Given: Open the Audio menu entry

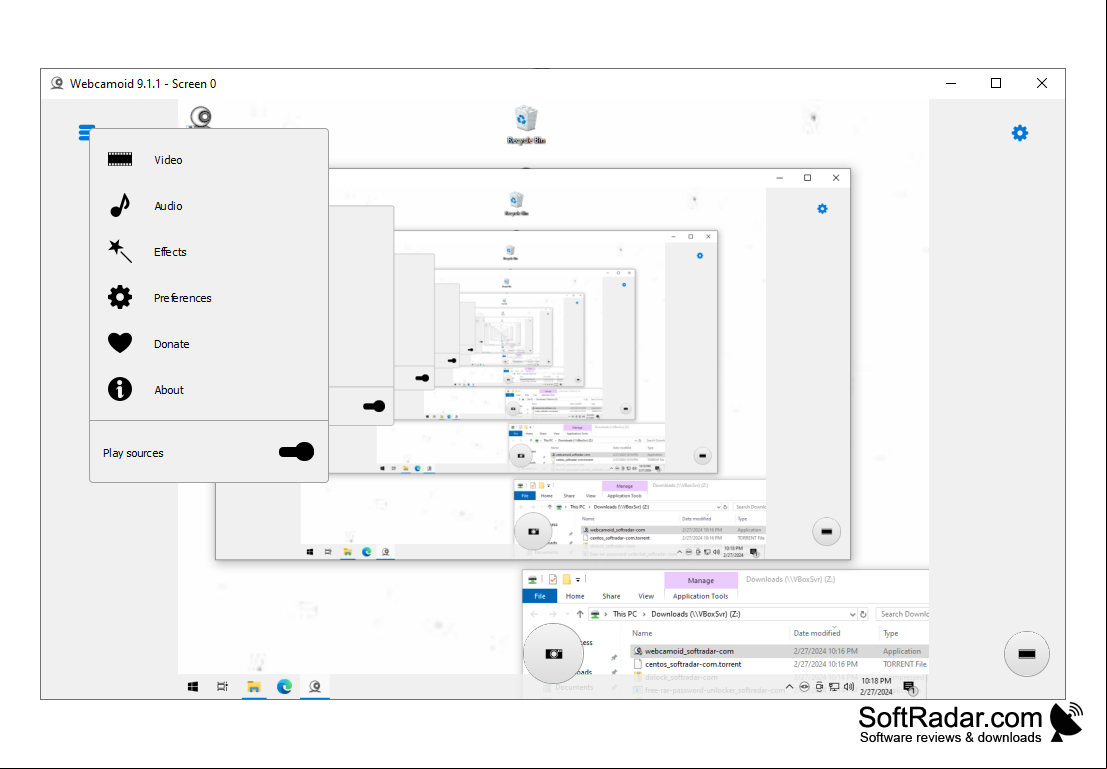Looking at the screenshot, I should pyautogui.click(x=209, y=205).
